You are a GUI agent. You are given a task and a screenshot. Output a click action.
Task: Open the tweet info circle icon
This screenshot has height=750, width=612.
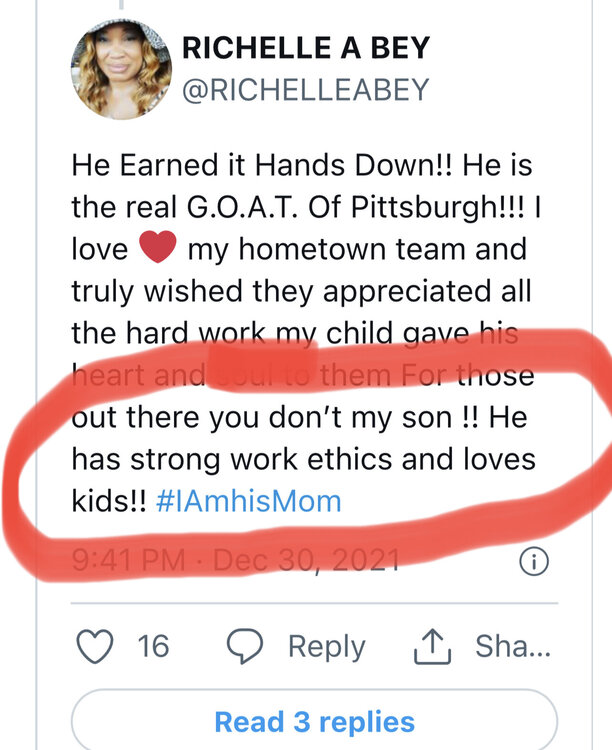click(536, 563)
